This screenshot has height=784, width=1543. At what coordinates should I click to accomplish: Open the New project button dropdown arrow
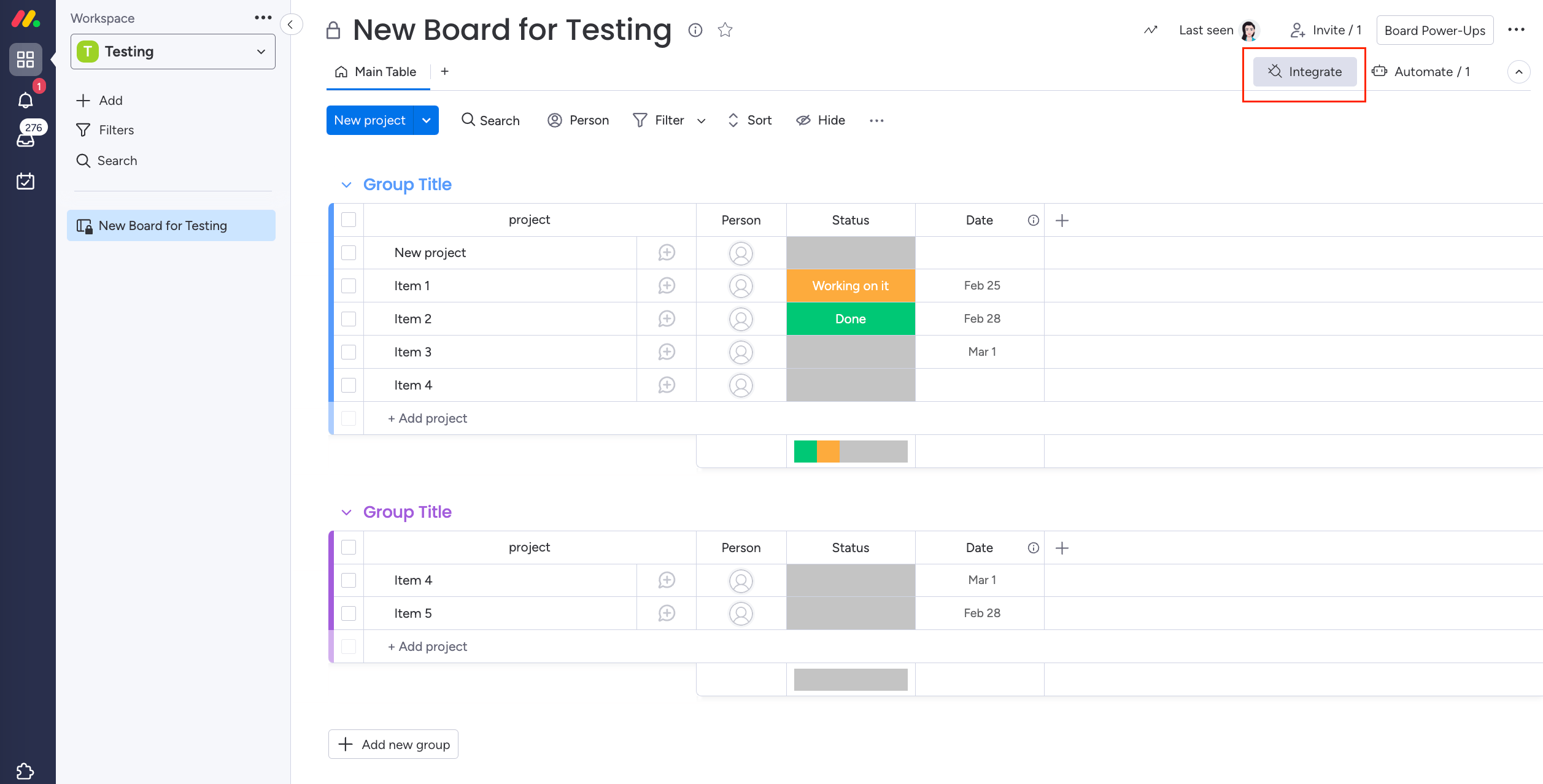point(427,120)
